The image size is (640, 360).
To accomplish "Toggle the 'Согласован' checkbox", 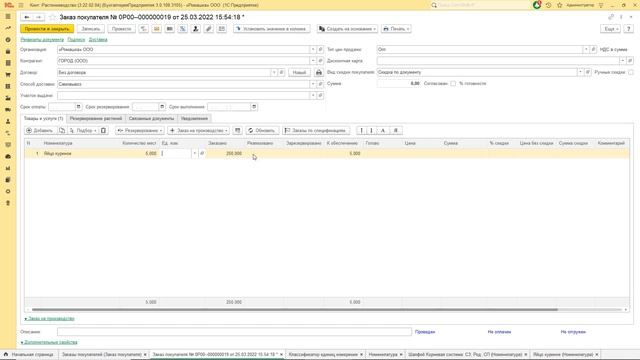I will 453,84.
